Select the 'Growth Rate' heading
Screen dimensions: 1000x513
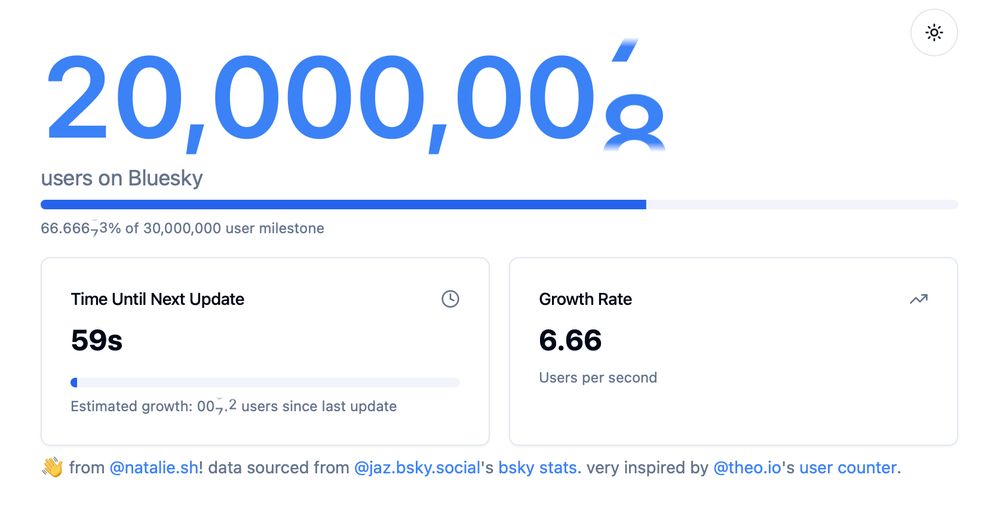(585, 299)
